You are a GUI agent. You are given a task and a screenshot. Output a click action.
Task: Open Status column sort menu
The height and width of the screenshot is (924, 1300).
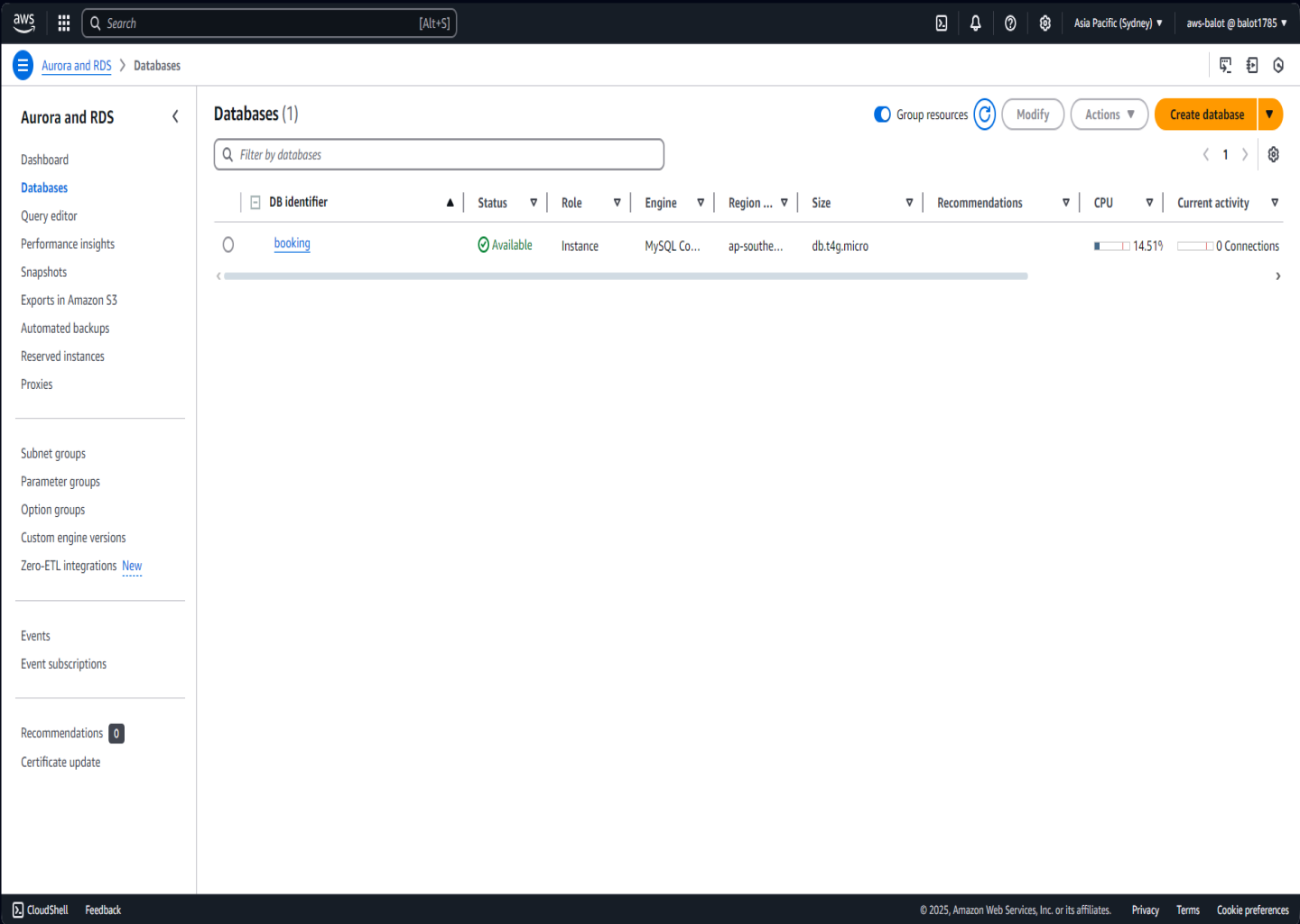534,202
